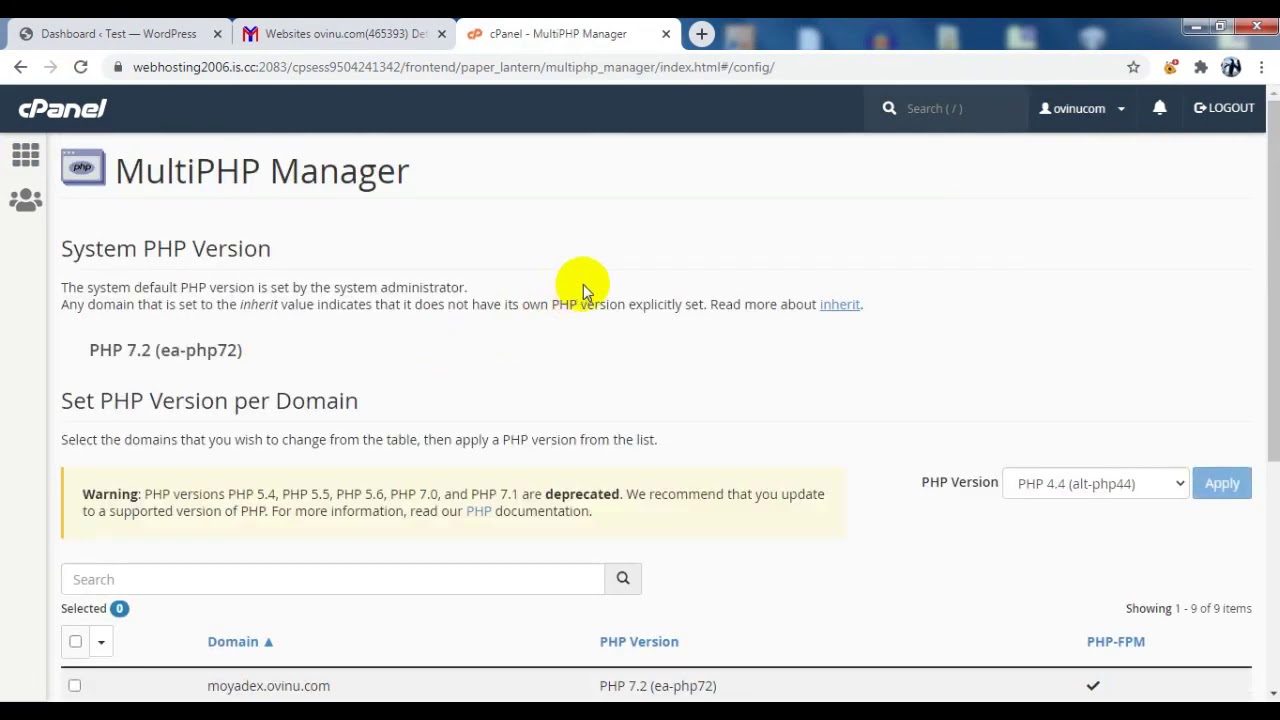The width and height of the screenshot is (1280, 720).
Task: Click the MultiPHP Manager PHP icon
Action: 83,168
